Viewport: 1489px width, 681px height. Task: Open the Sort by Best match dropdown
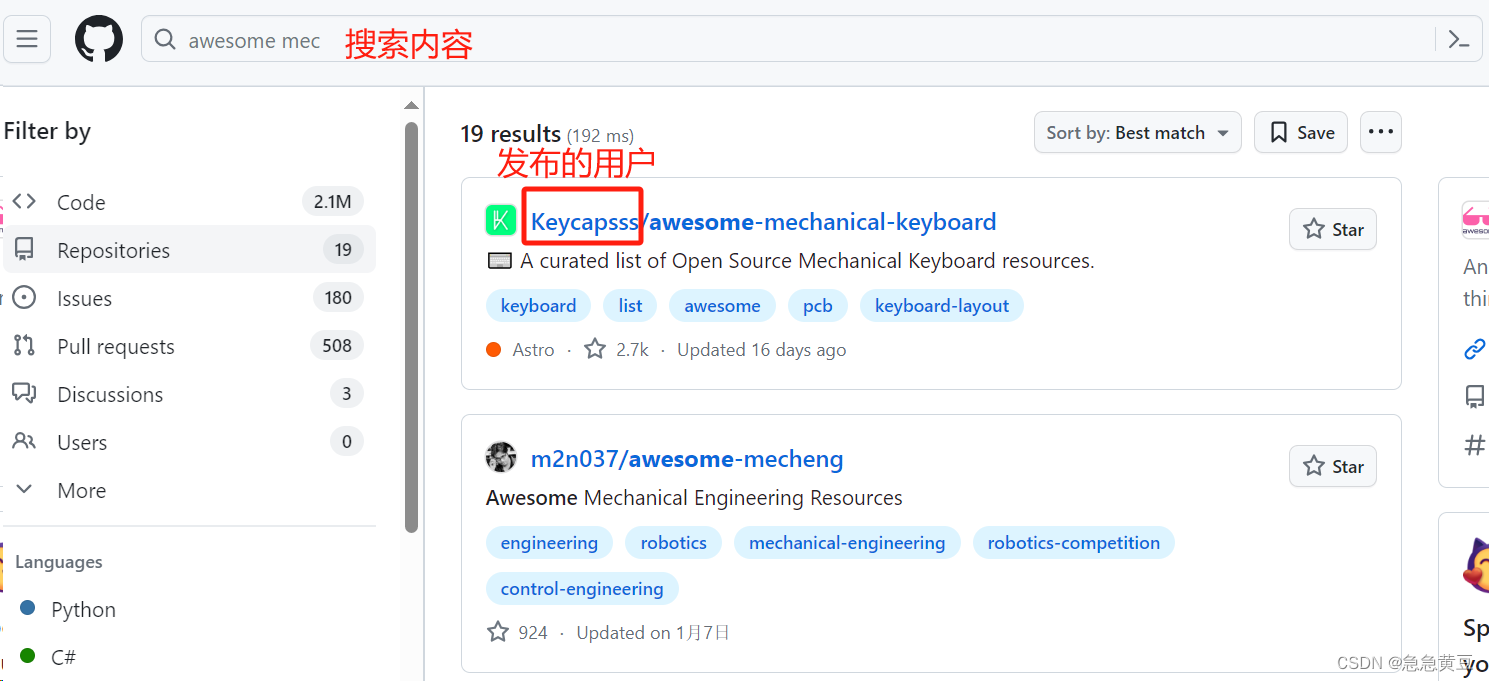click(x=1137, y=132)
